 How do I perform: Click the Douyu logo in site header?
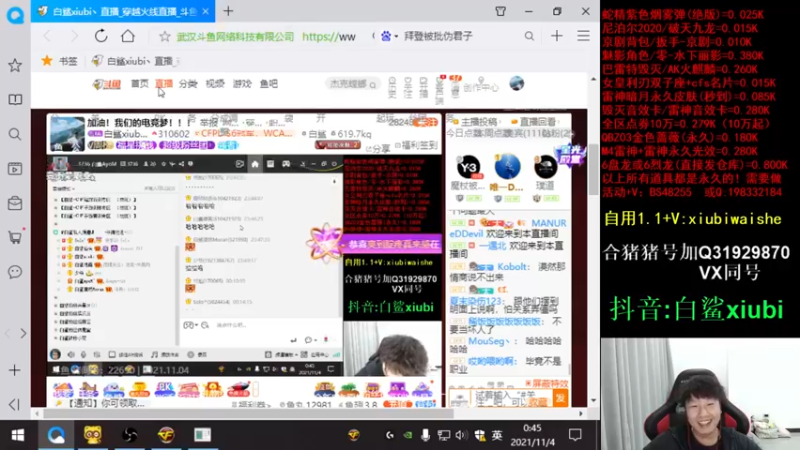pyautogui.click(x=107, y=84)
